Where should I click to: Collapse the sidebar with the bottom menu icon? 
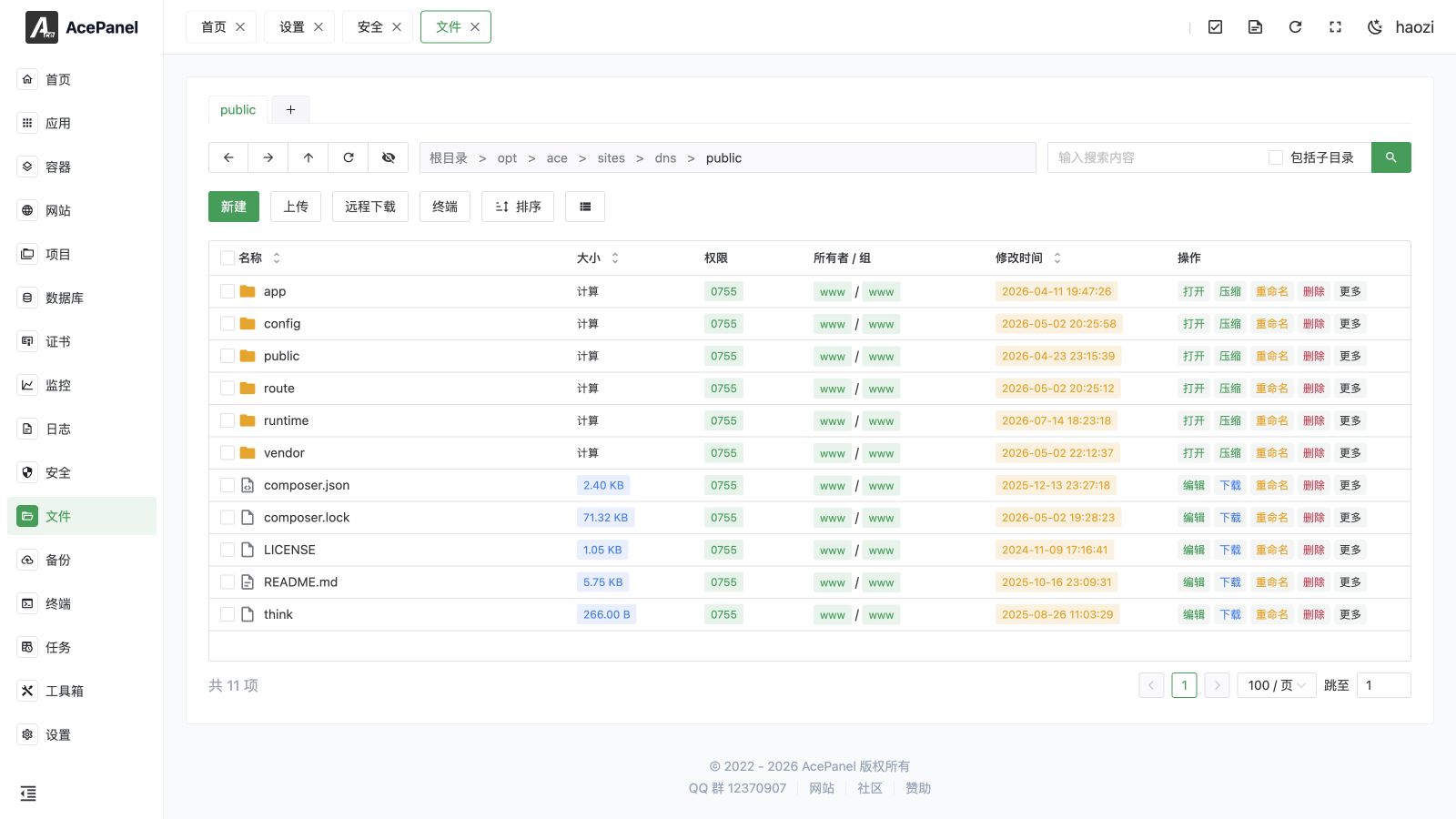(28, 794)
